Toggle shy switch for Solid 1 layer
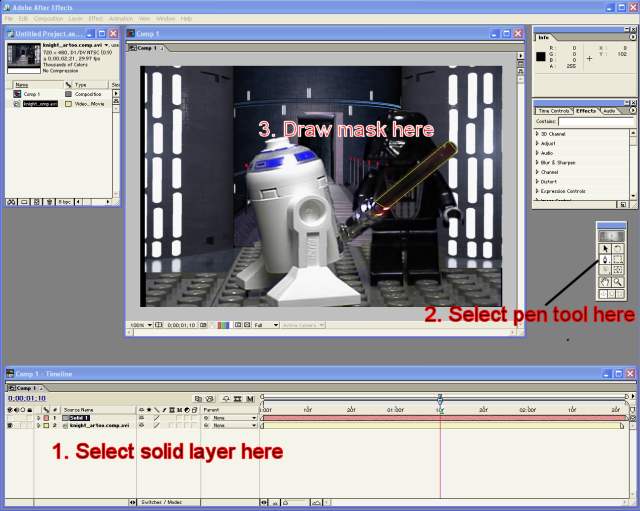The height and width of the screenshot is (511, 640). point(142,418)
